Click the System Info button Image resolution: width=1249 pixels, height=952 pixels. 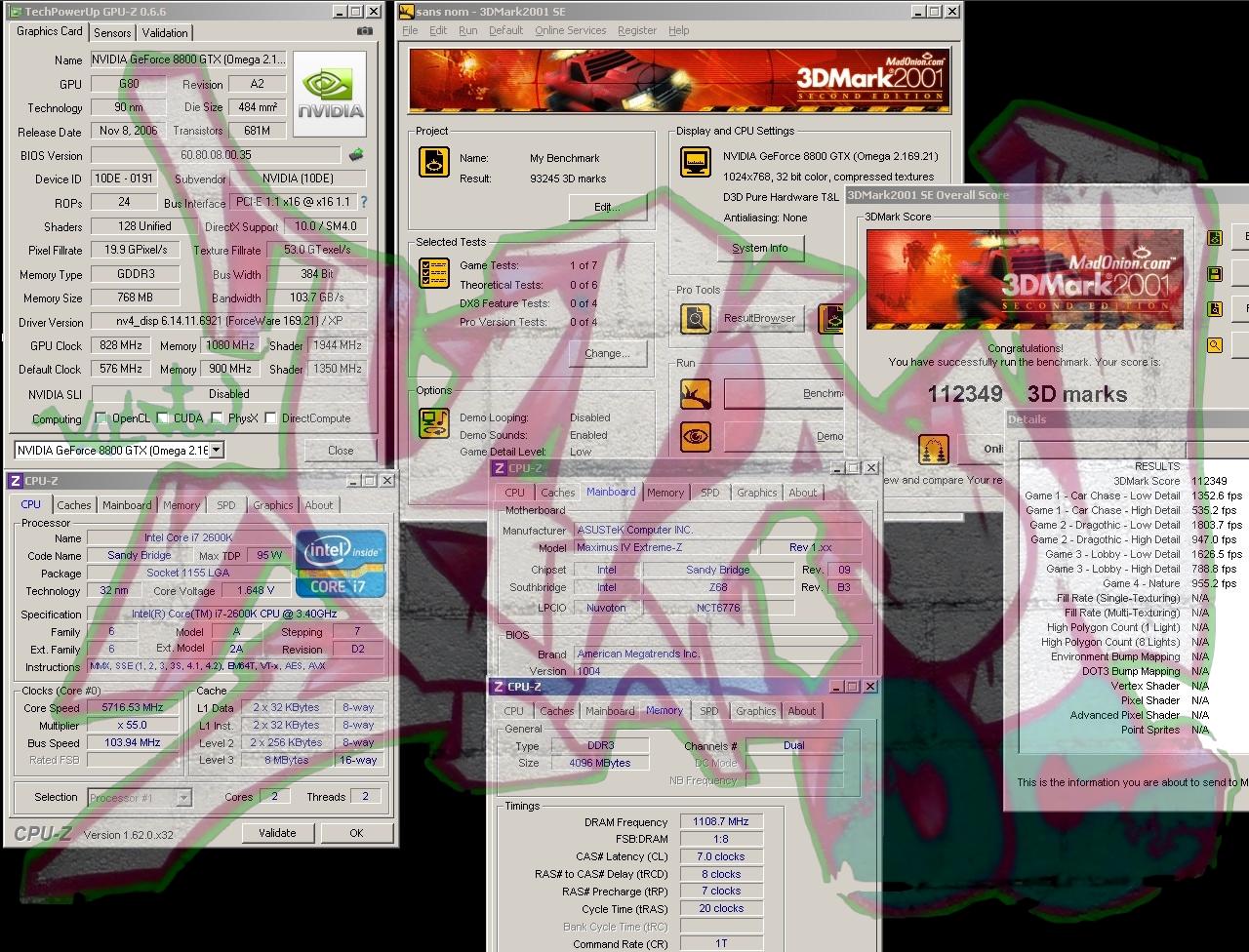coord(760,248)
